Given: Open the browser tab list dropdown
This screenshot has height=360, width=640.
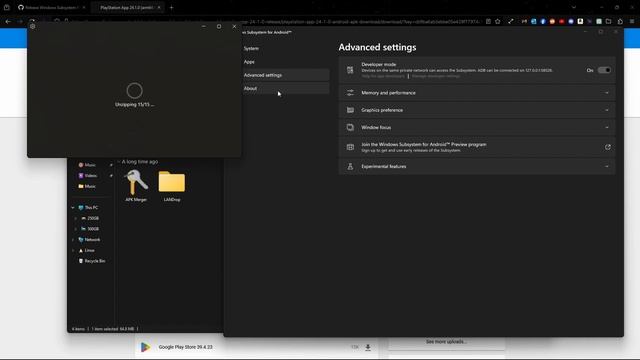Looking at the screenshot, I should (x=574, y=7).
